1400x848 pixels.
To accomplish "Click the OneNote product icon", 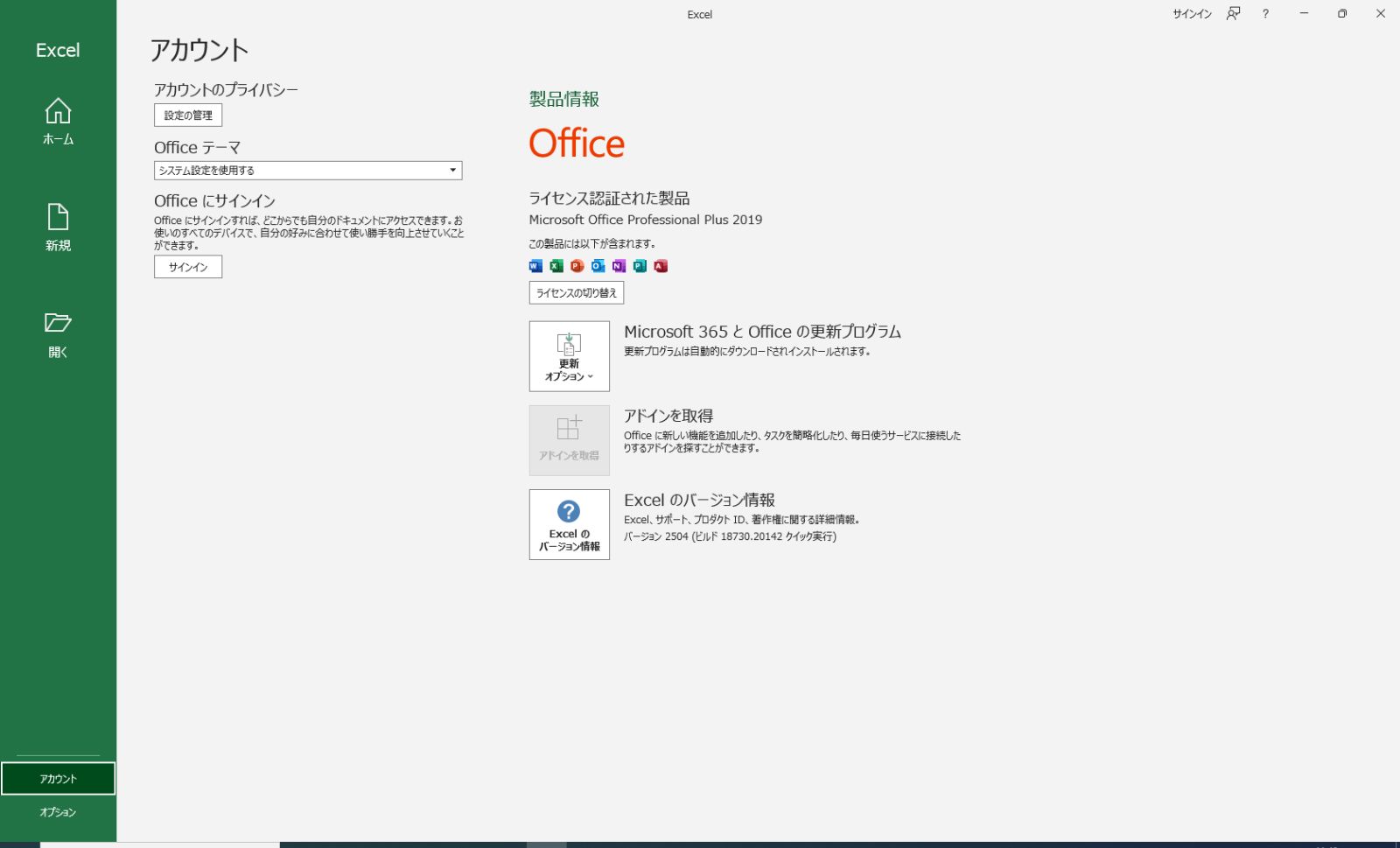I will [x=619, y=266].
